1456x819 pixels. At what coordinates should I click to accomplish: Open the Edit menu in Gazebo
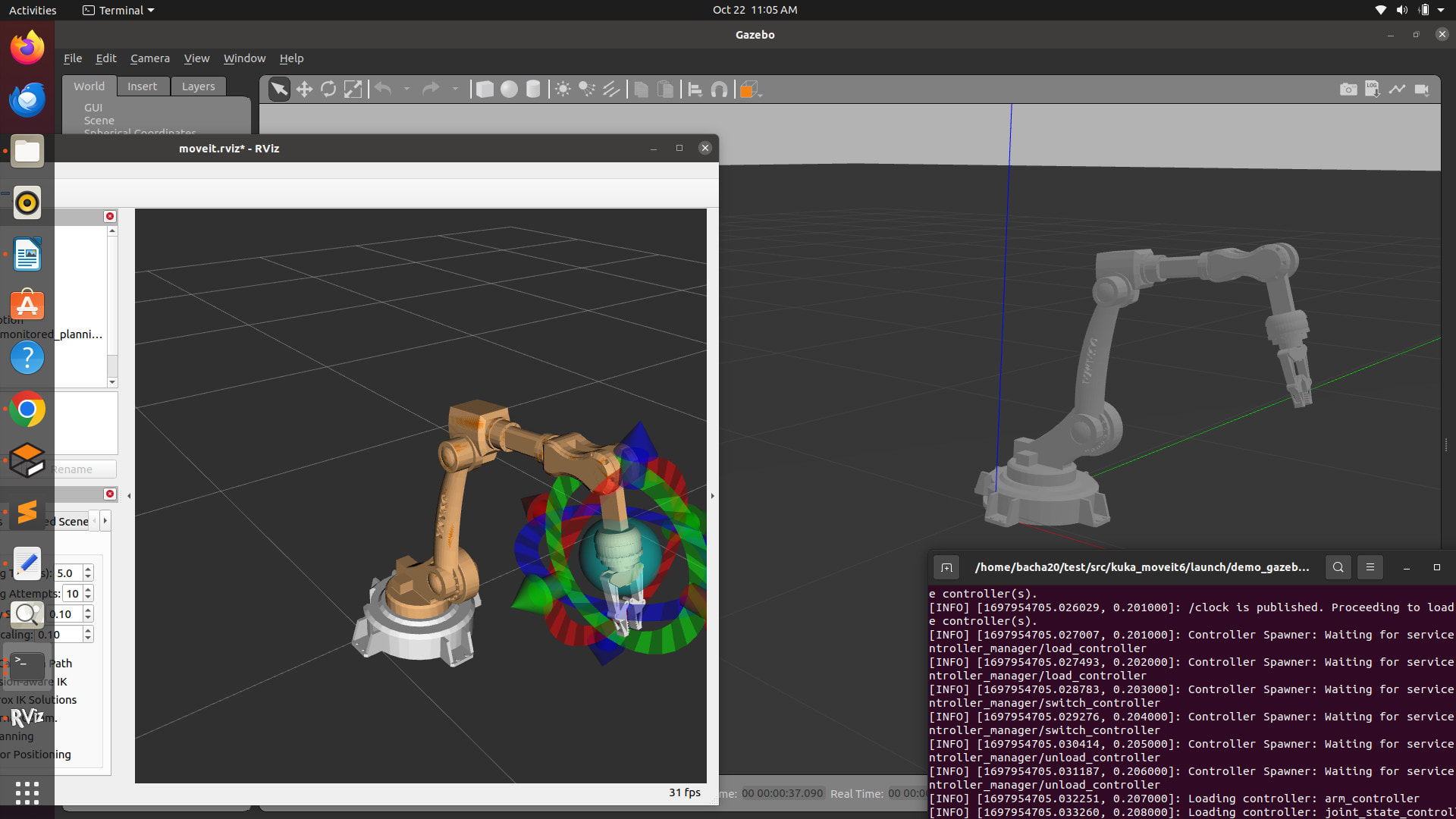[x=106, y=58]
